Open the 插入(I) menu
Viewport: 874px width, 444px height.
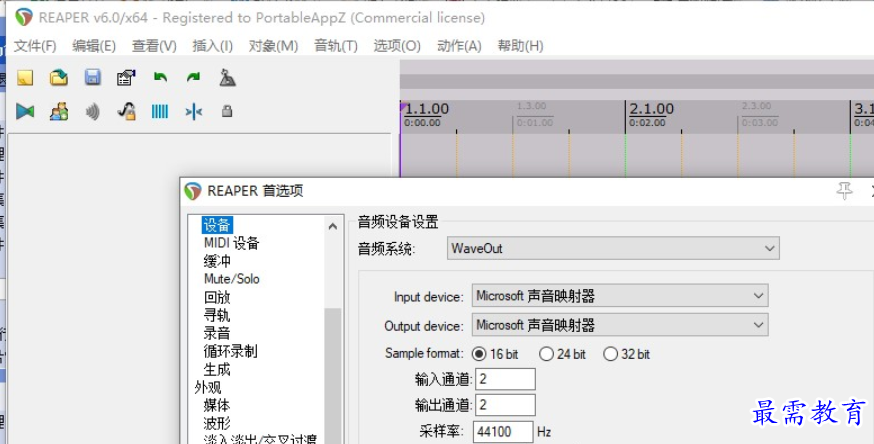[212, 46]
